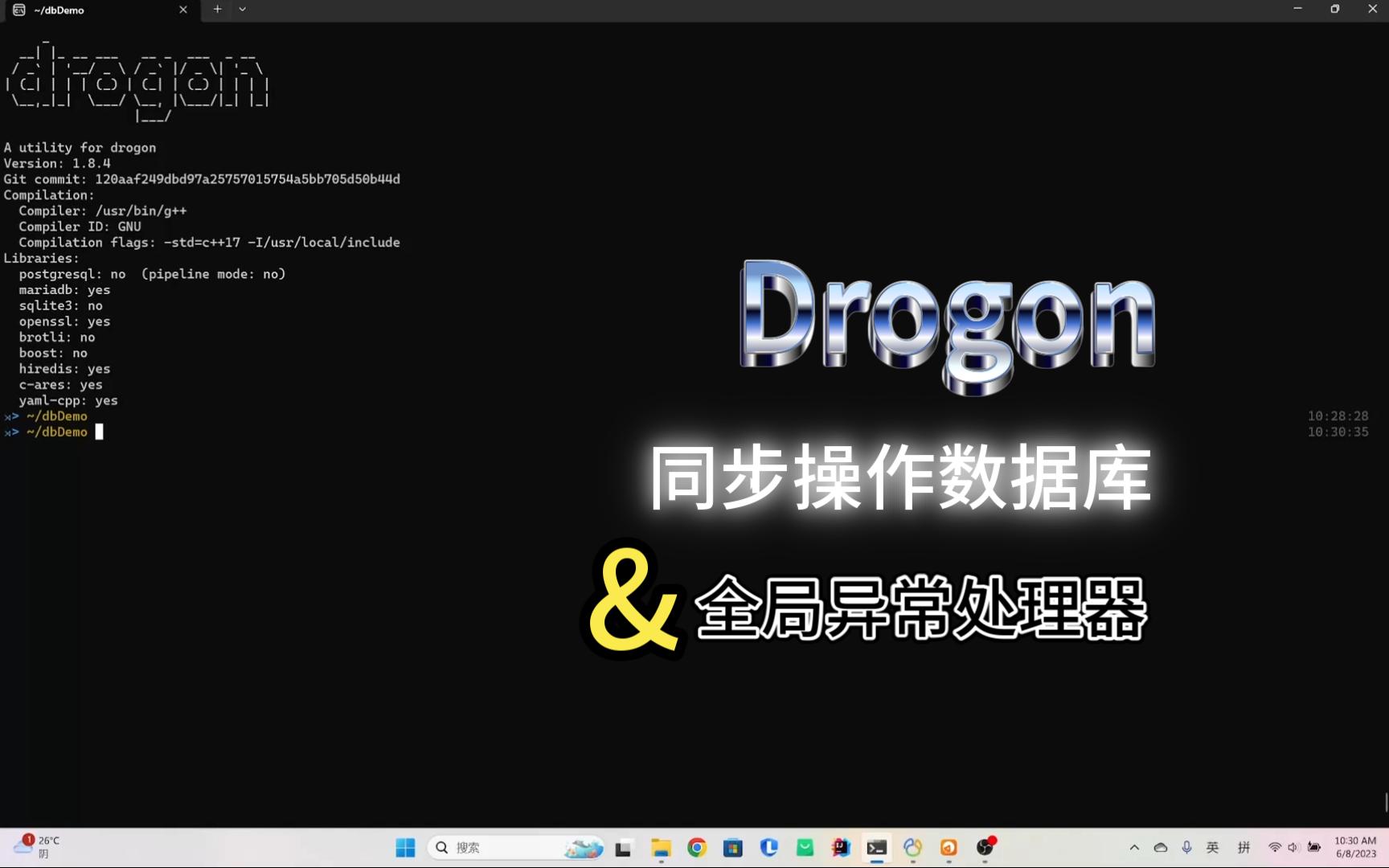Click the 10:30:35 timestamp
Viewport: 1389px width, 868px height.
(x=1338, y=432)
